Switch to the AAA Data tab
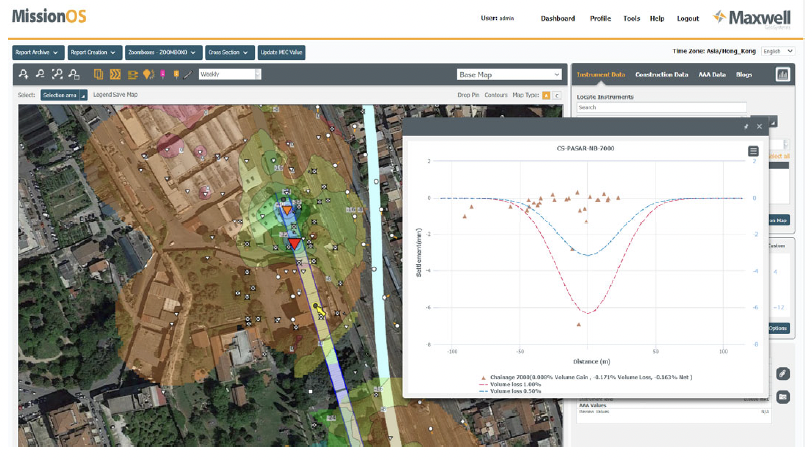812x460 pixels. [x=712, y=75]
